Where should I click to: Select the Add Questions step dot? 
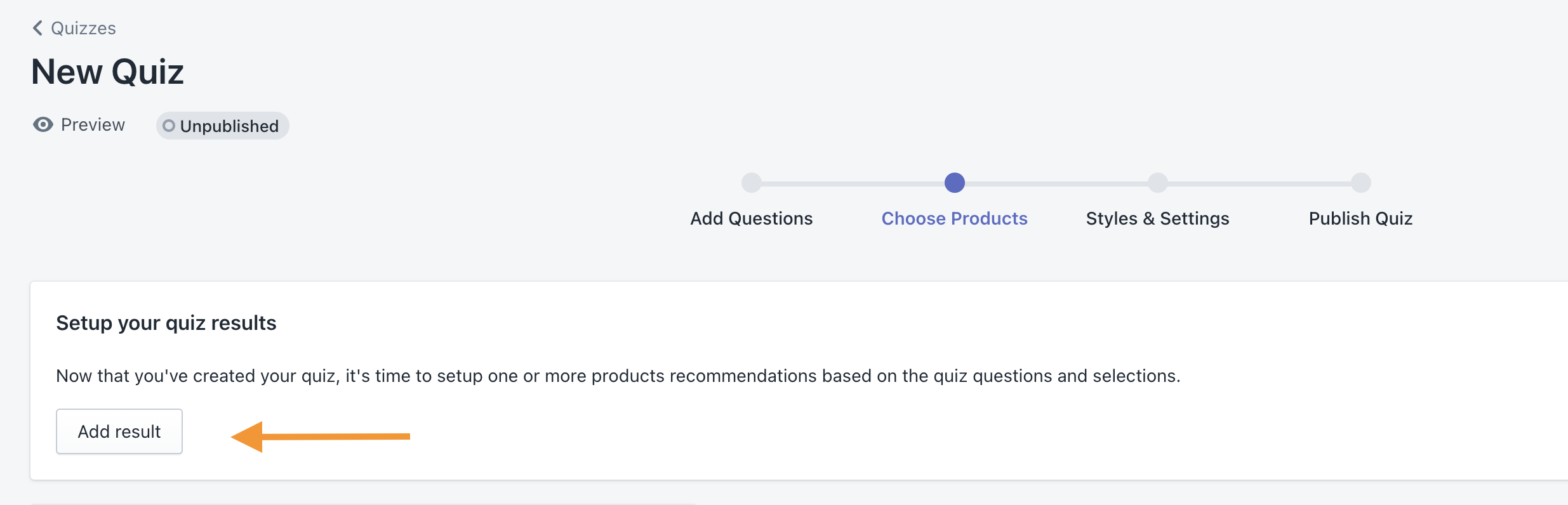tap(751, 183)
